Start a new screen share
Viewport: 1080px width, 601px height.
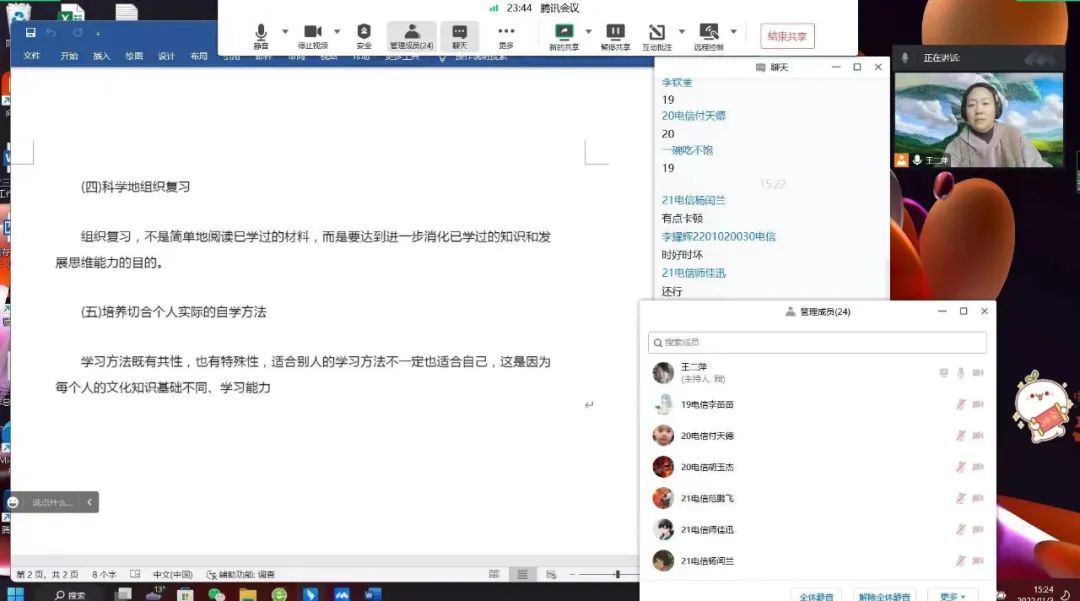point(564,36)
